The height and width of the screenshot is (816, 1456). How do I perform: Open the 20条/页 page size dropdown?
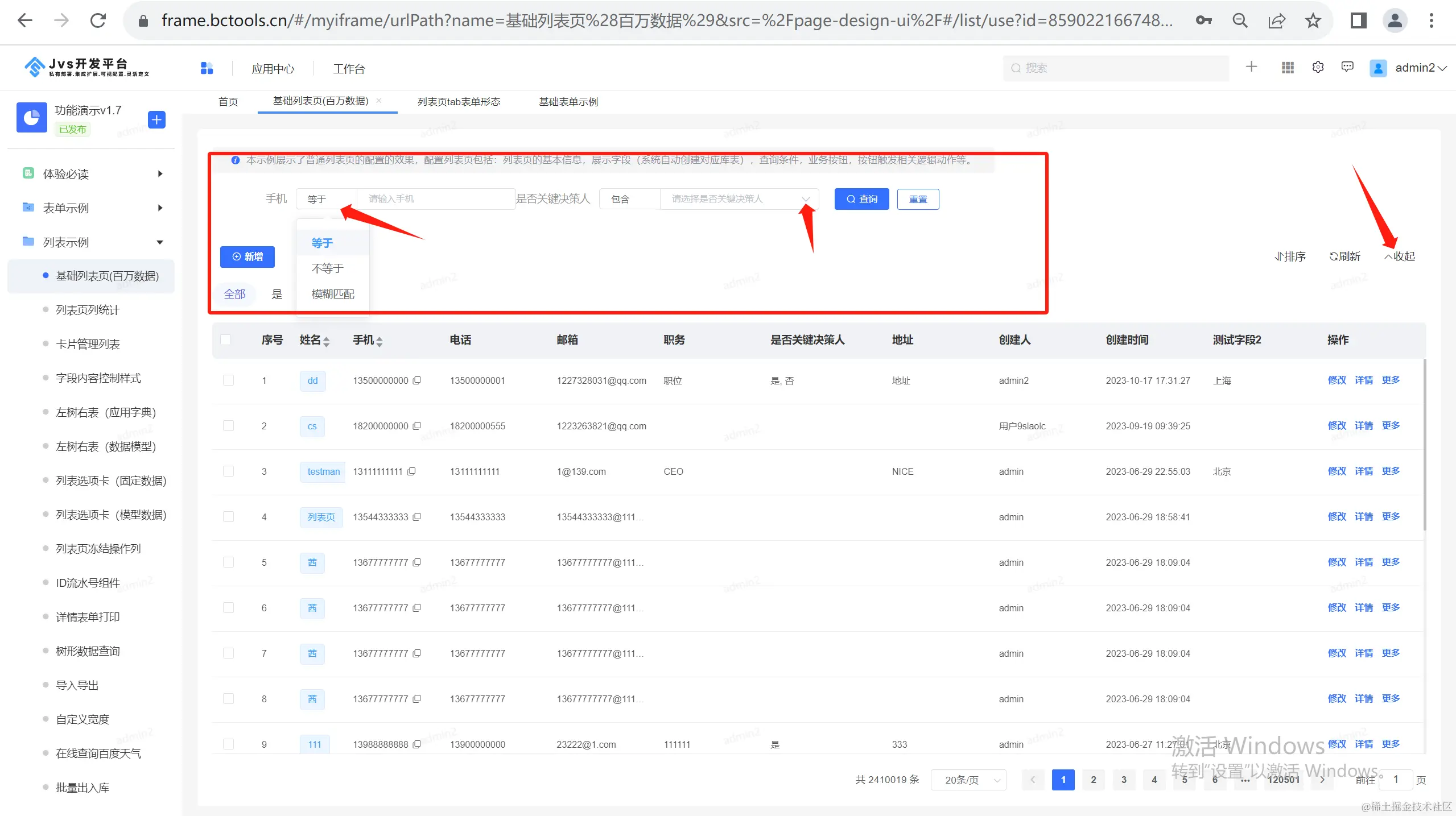968,780
